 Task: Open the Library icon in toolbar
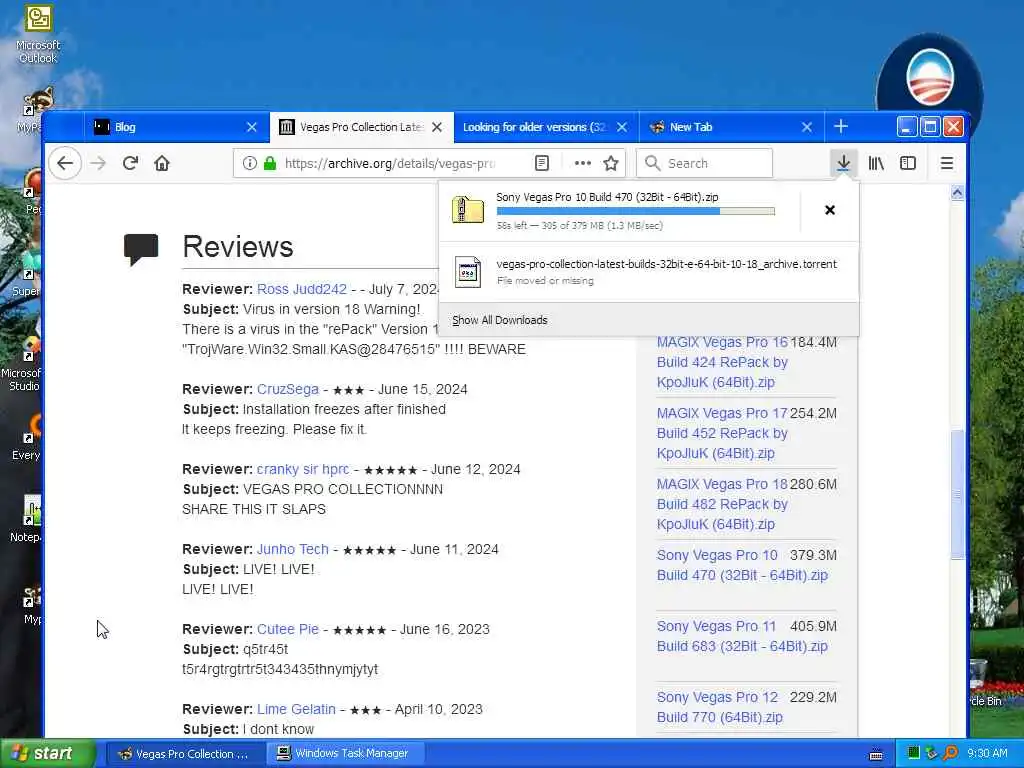tap(876, 163)
